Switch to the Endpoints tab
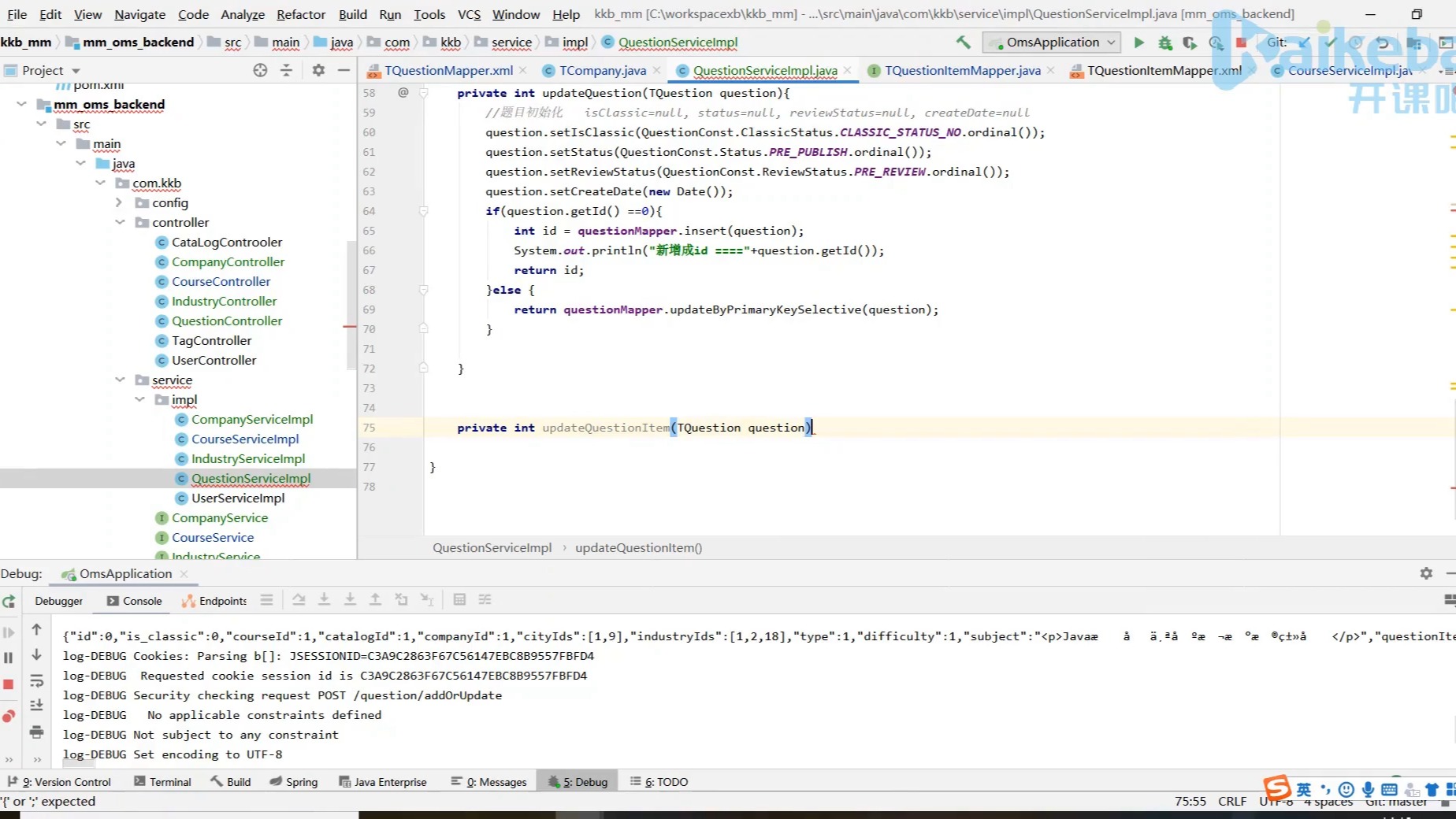 (x=214, y=601)
